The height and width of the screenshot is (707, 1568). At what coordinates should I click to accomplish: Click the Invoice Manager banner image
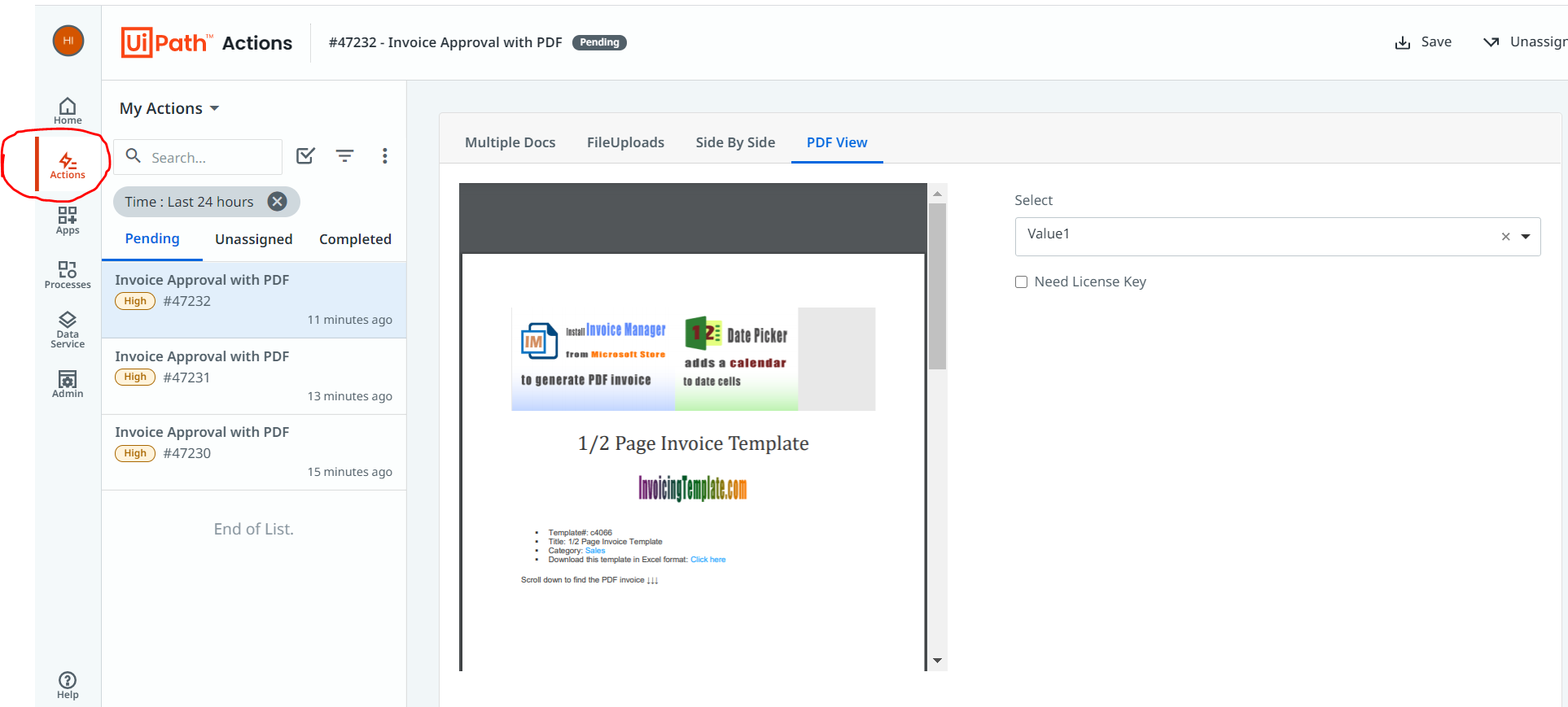tap(593, 359)
